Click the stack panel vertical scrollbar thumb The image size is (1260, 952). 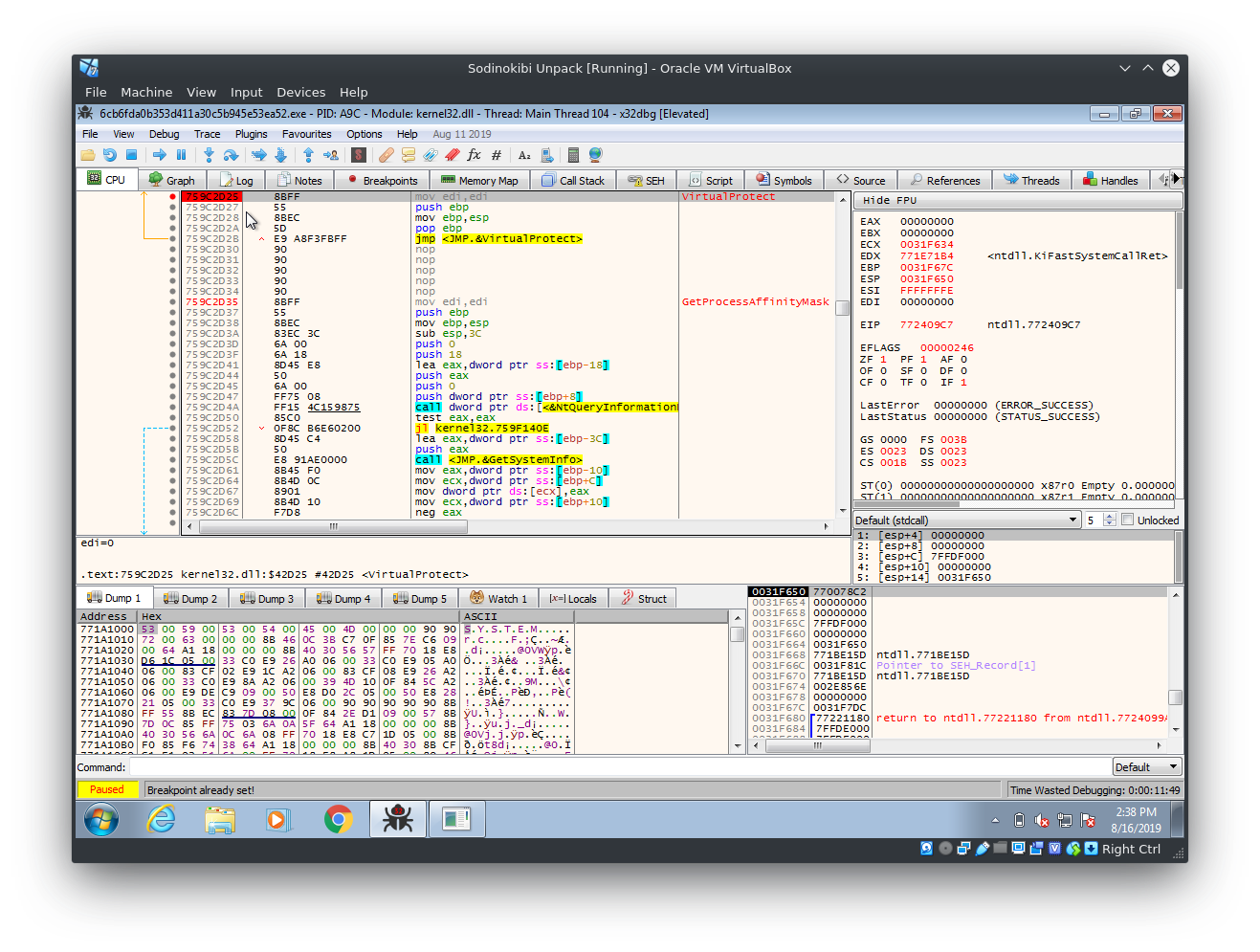click(x=1175, y=697)
